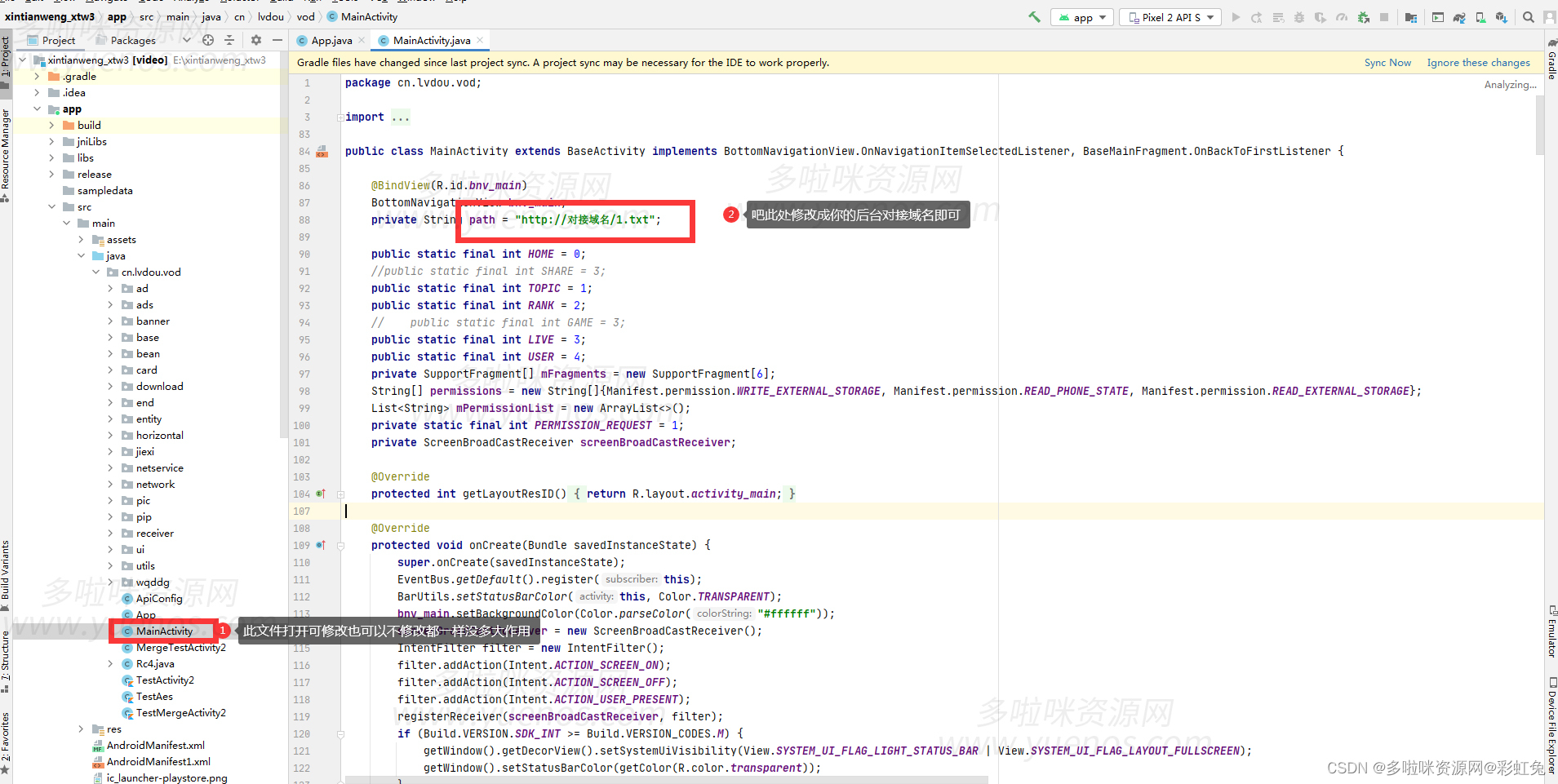Screen dimensions: 1558x784
Task: Open the Build Variants side panel
Action: coord(6,574)
